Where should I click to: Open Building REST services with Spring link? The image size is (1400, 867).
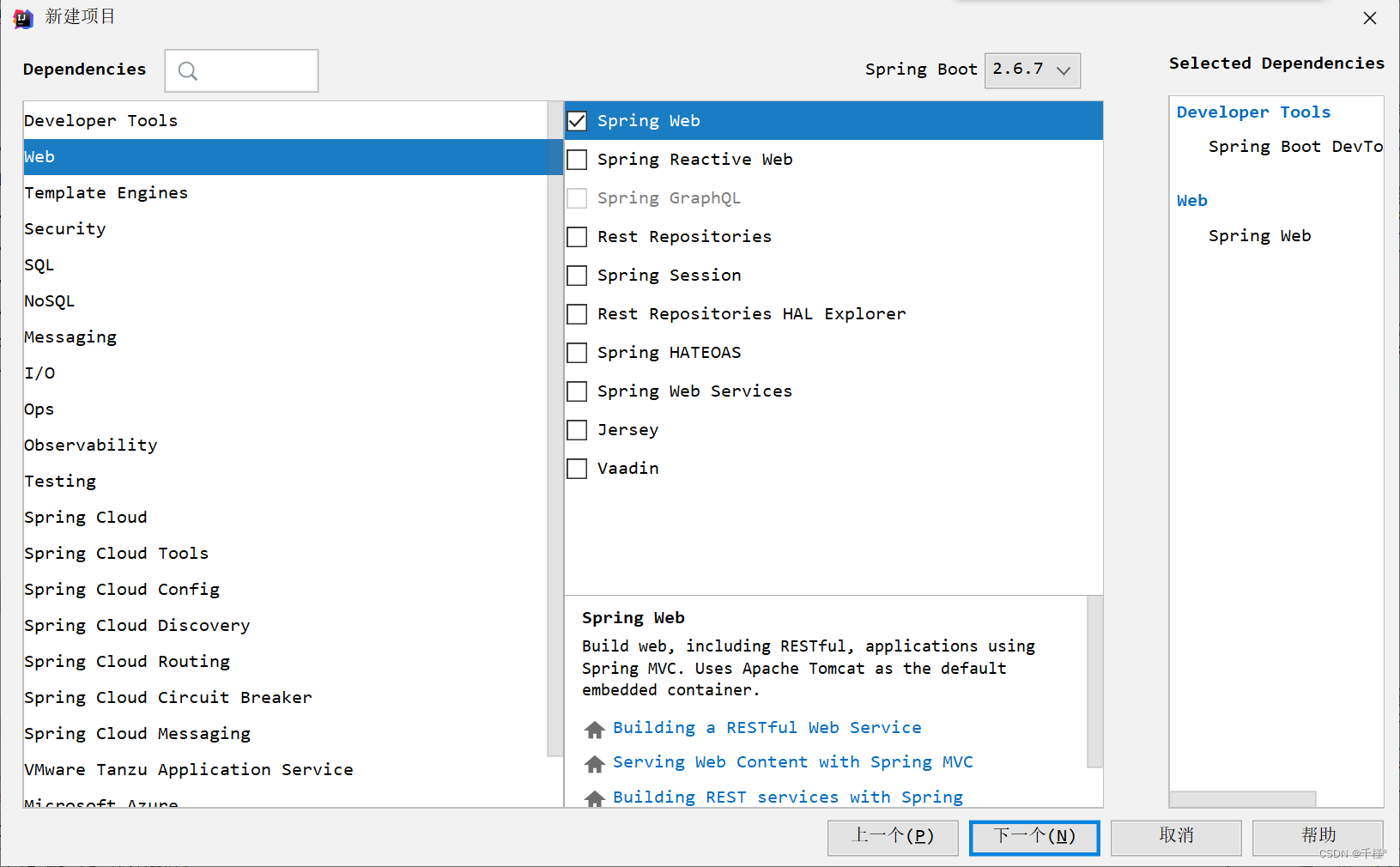(788, 797)
